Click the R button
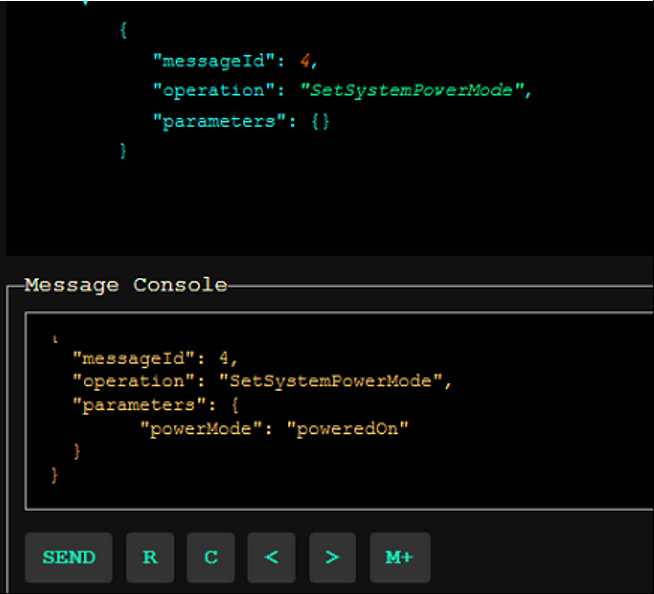Image resolution: width=654 pixels, height=594 pixels. pyautogui.click(x=150, y=557)
